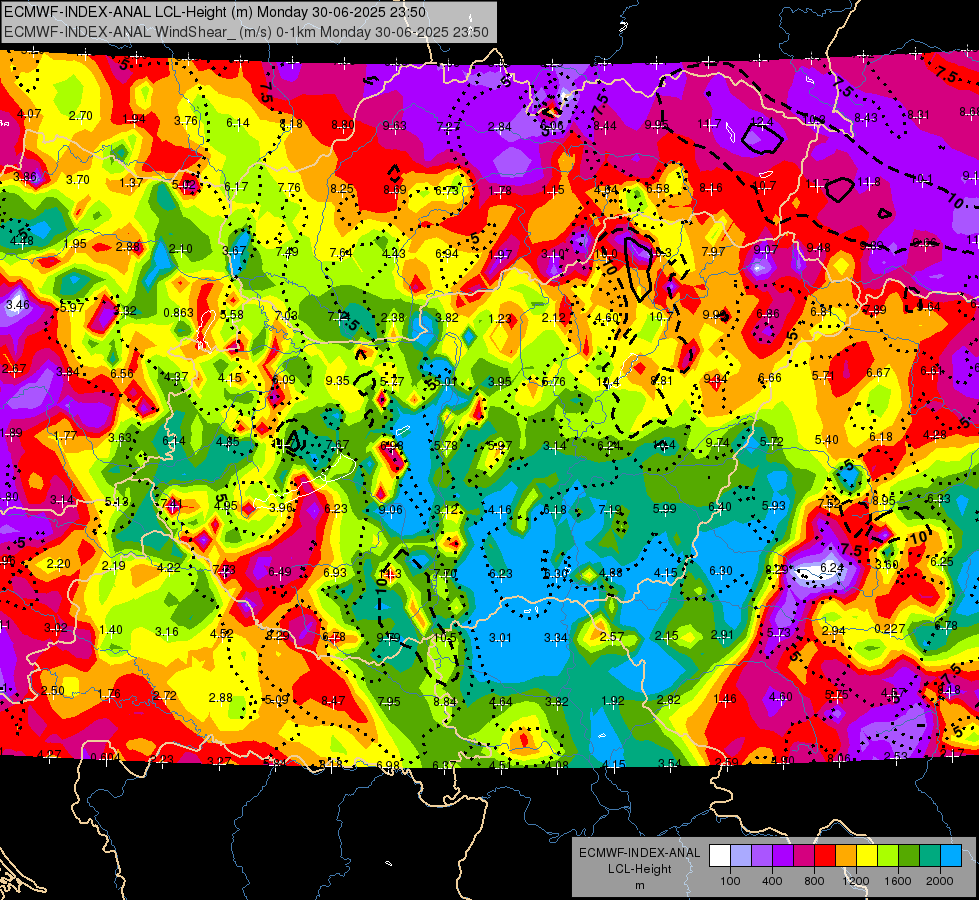Click the map value 2.38
This screenshot has width=979, height=900.
point(393,317)
